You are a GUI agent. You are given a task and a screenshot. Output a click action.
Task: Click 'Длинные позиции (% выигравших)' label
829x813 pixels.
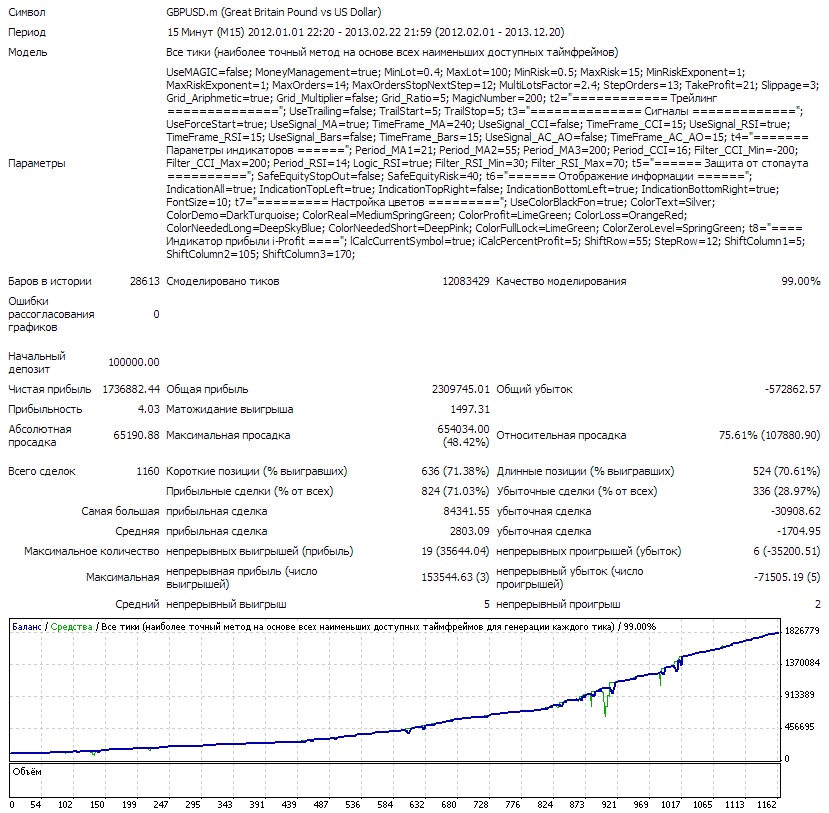click(x=585, y=472)
